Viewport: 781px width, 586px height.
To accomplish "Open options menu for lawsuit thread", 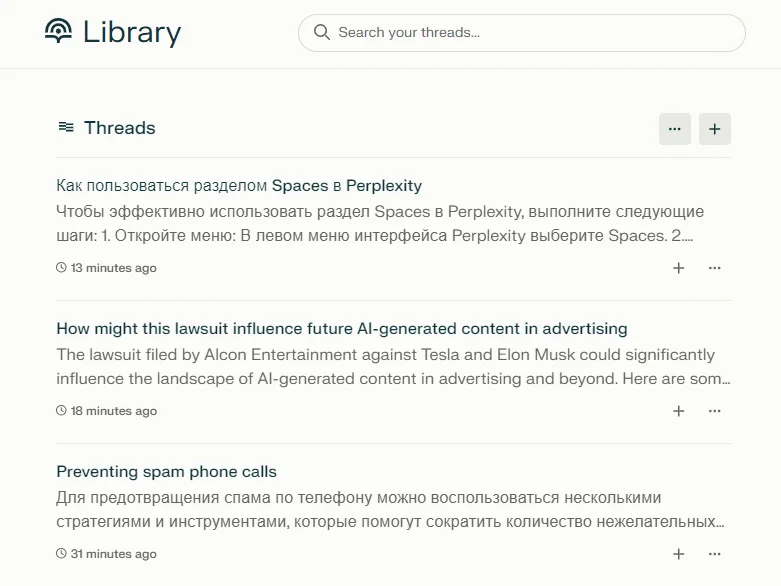I will (x=715, y=411).
